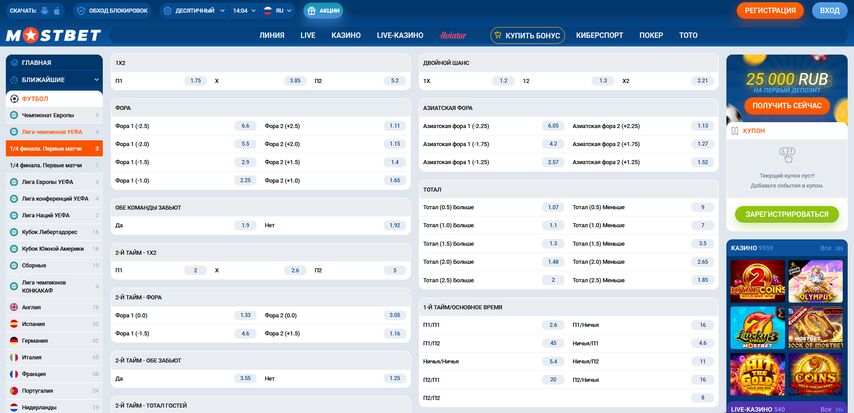Click the Купон ticket icon
This screenshot has width=854, height=413.
click(735, 131)
